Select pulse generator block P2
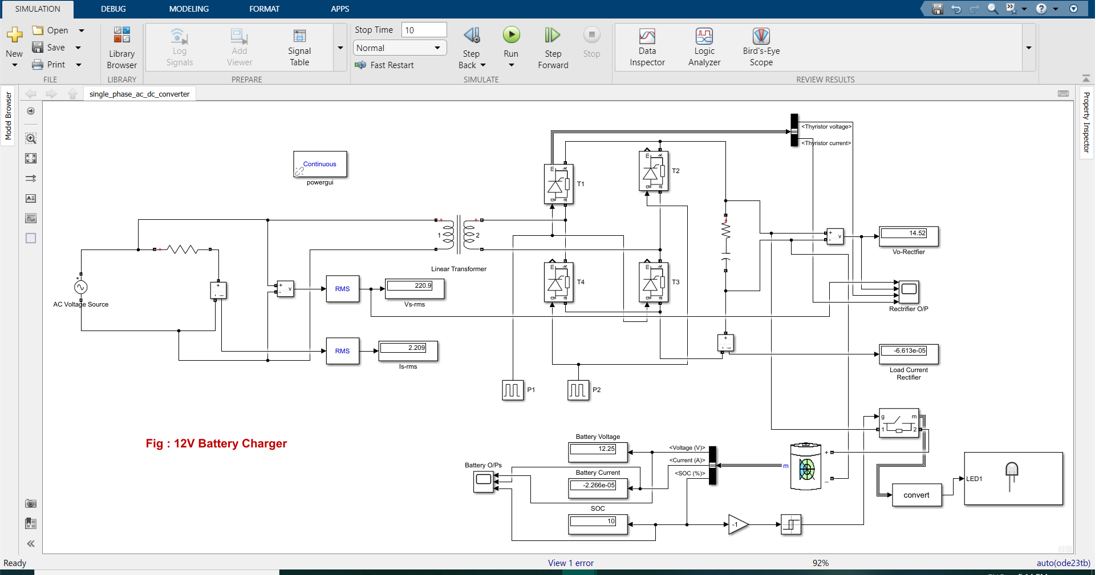The height and width of the screenshot is (575, 1096). click(578, 390)
